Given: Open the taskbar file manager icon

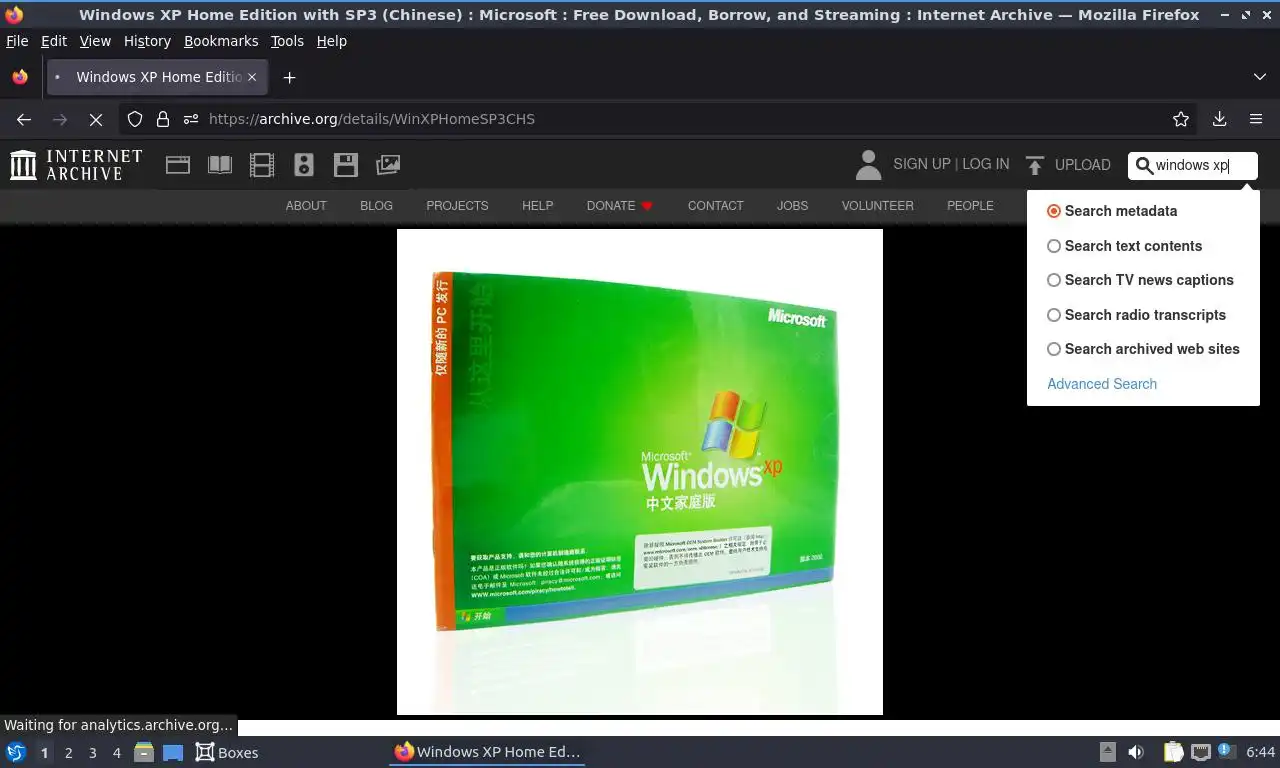Looking at the screenshot, I should [144, 752].
